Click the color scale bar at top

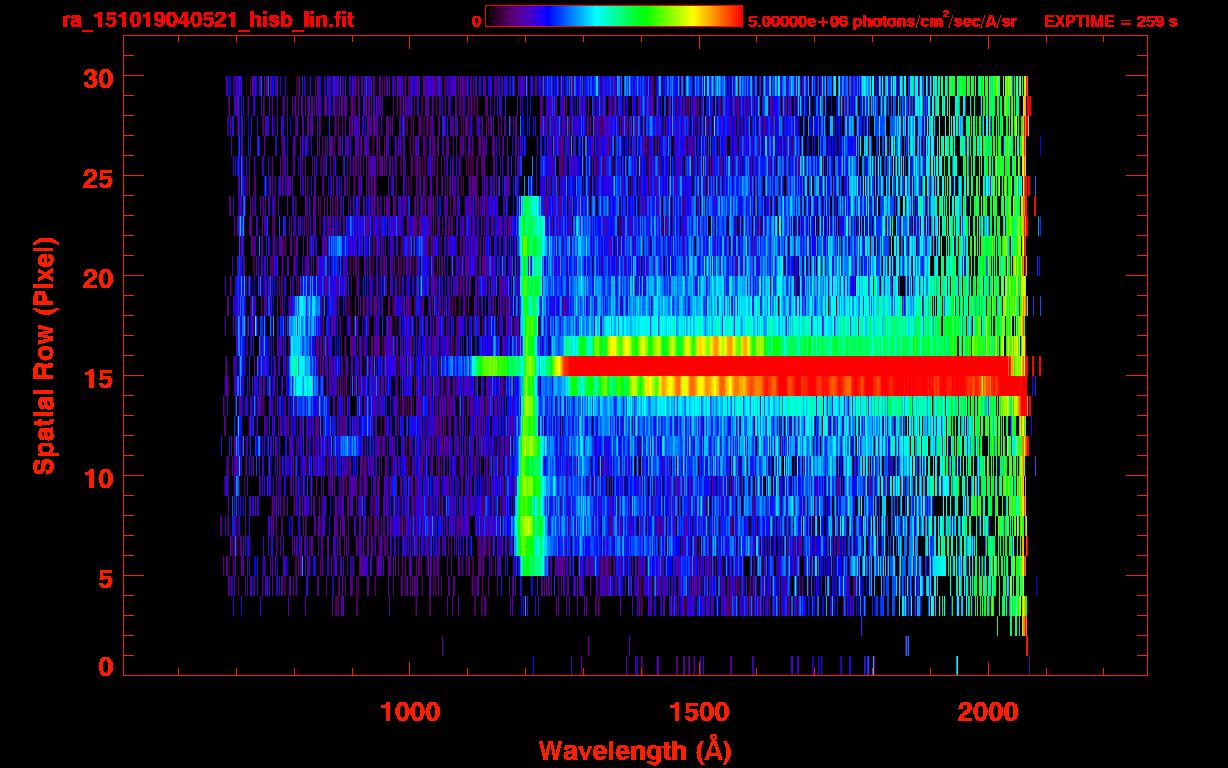pyautogui.click(x=614, y=17)
